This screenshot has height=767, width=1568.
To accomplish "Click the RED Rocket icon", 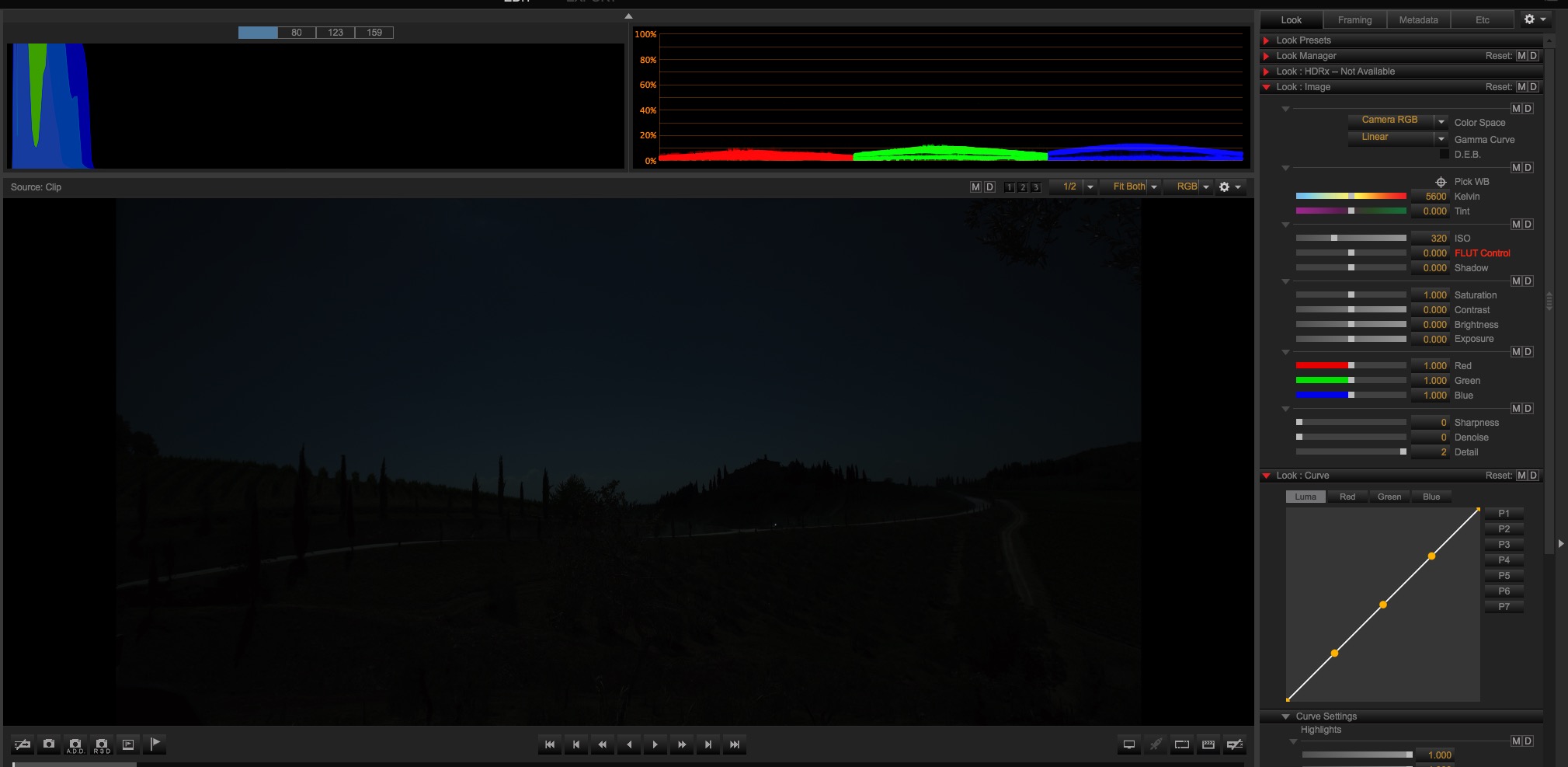I will (x=1156, y=744).
